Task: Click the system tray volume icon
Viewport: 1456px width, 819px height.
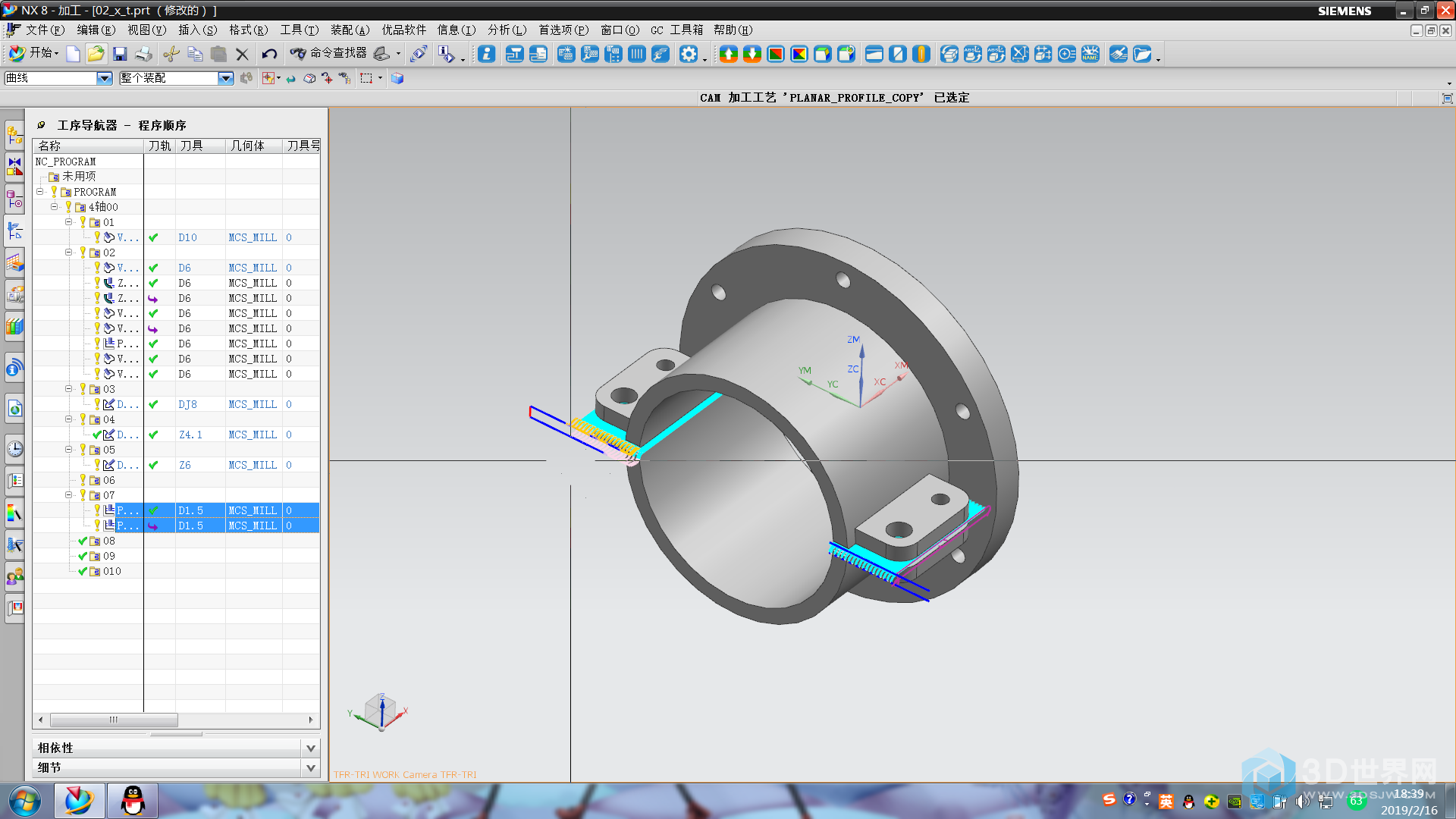Action: click(1302, 801)
